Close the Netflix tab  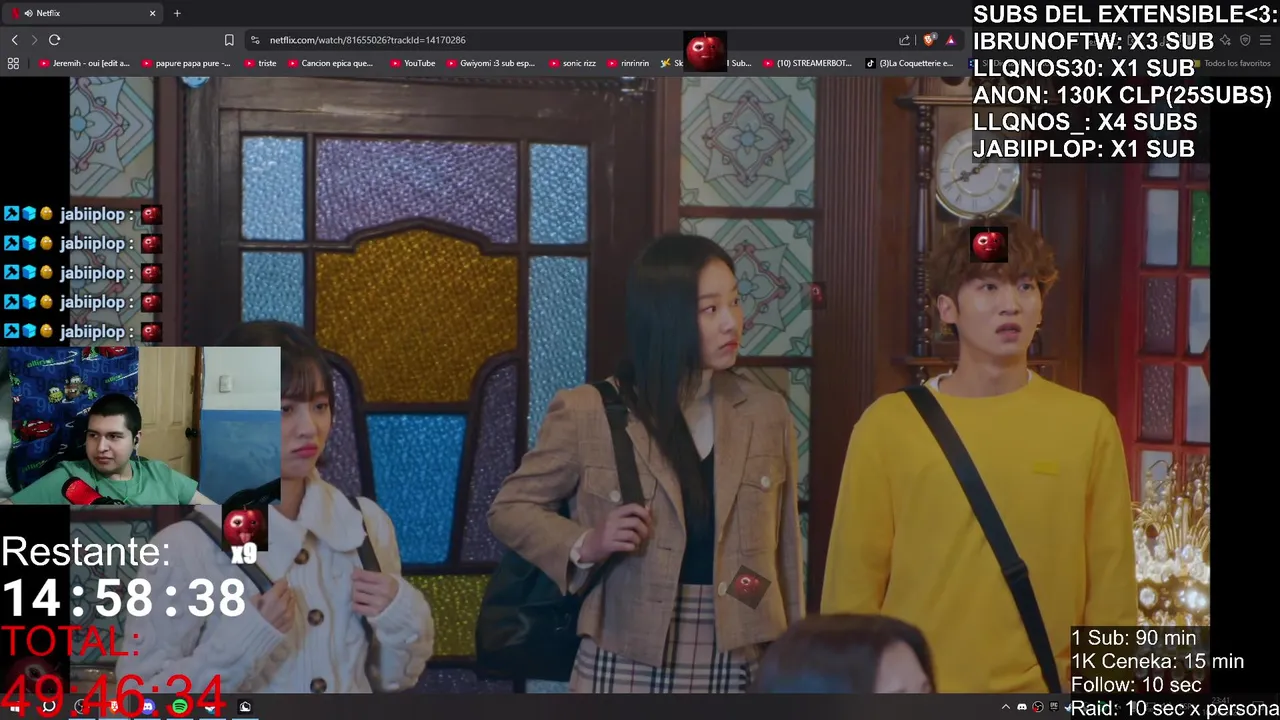152,13
